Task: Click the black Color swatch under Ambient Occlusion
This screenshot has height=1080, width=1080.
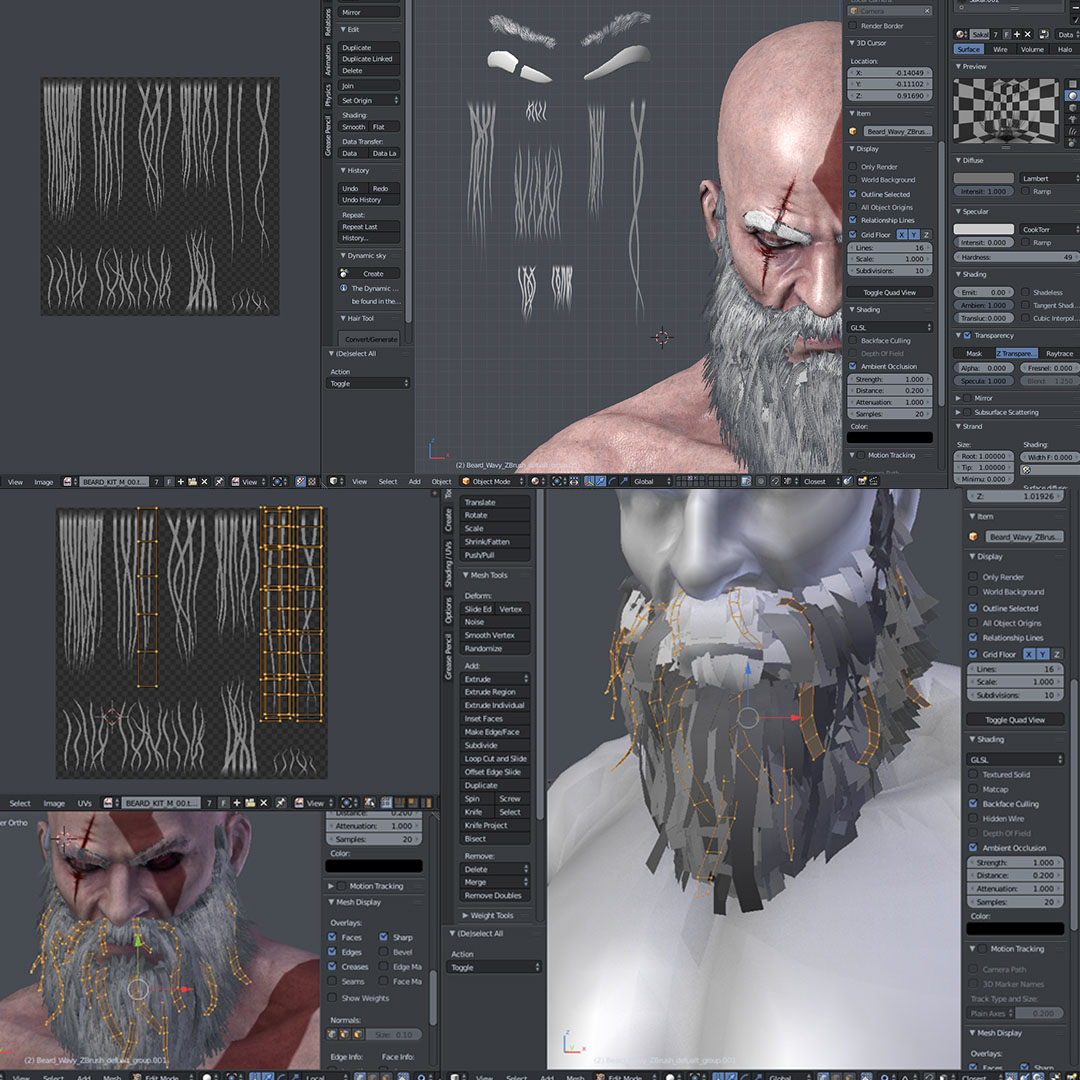Action: [x=1015, y=927]
